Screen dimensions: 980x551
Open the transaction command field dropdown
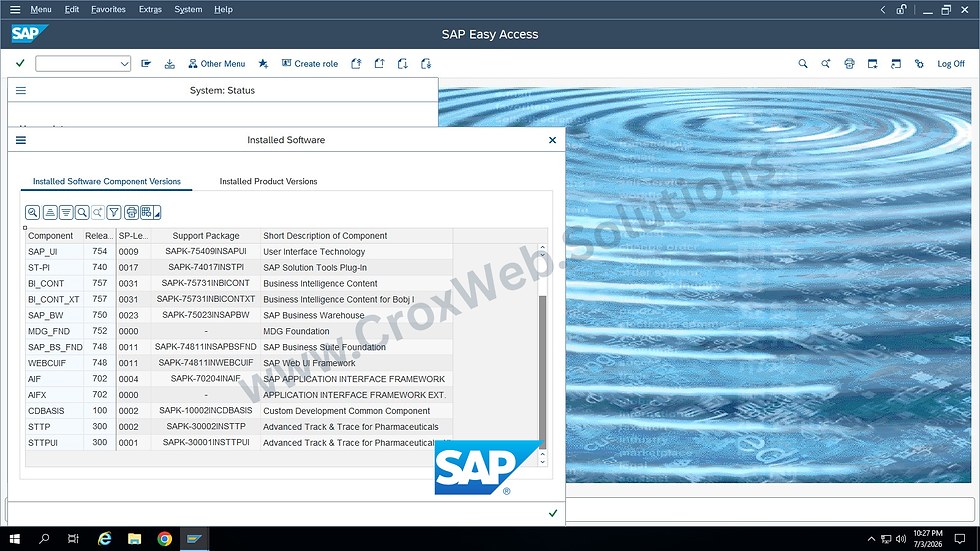124,64
